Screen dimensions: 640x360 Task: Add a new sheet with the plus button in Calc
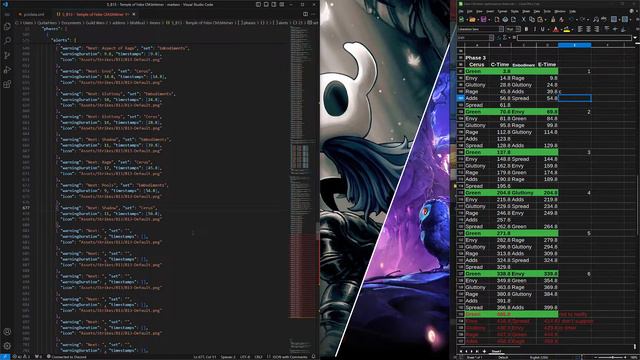(x=484, y=351)
